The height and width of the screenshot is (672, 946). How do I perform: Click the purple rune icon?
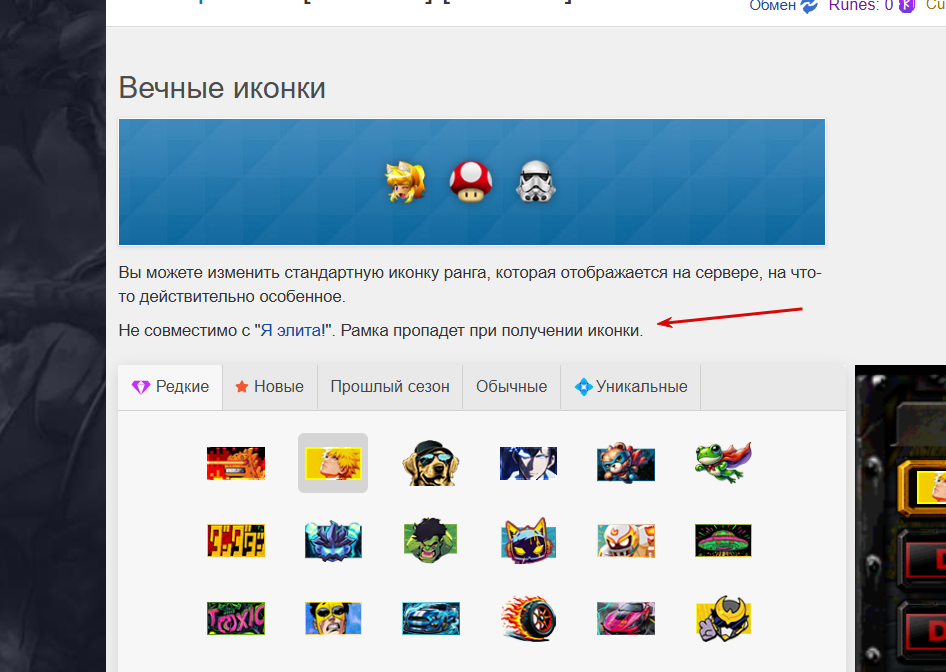click(x=907, y=6)
